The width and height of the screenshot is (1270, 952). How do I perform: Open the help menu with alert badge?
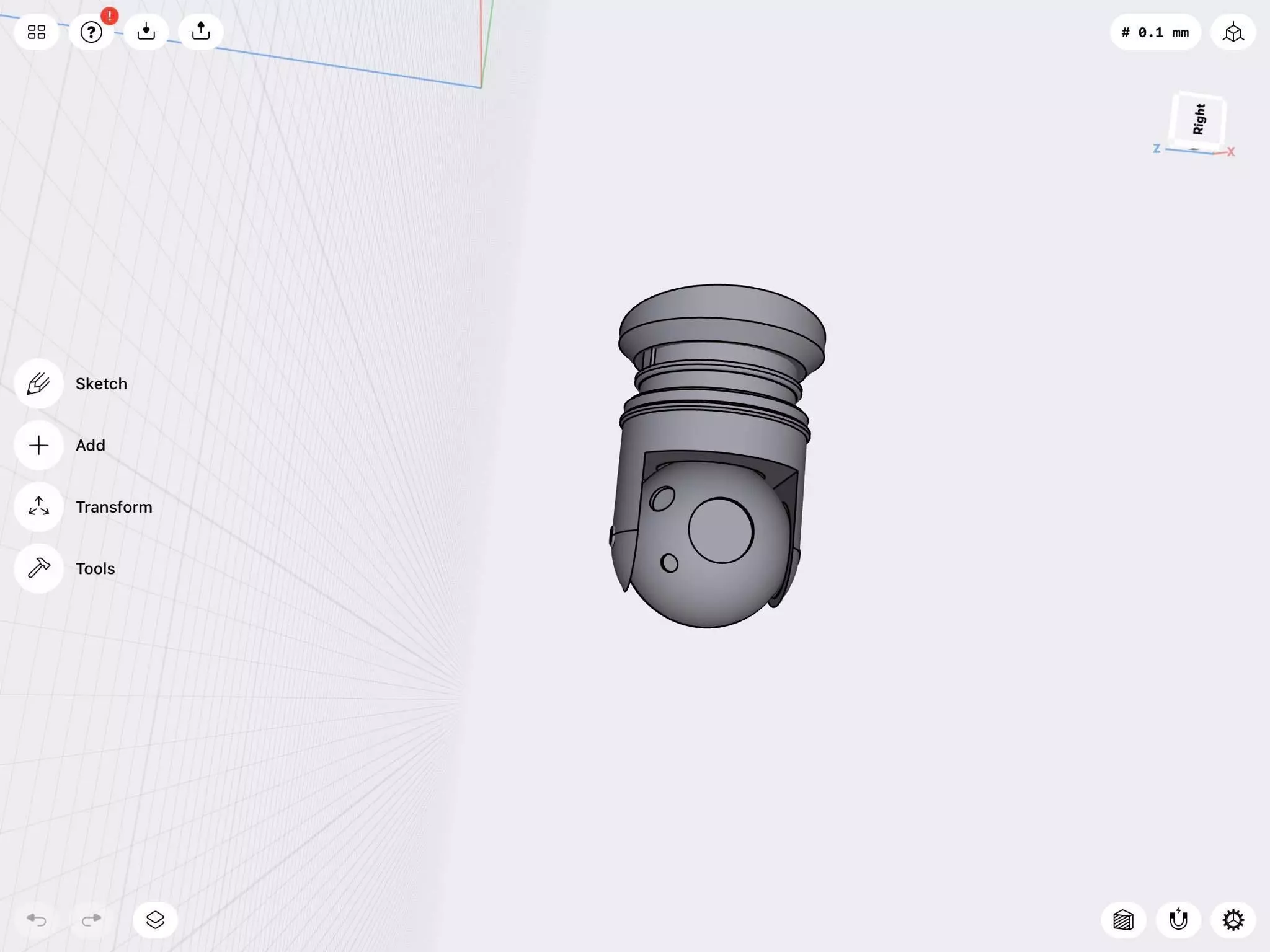91,32
